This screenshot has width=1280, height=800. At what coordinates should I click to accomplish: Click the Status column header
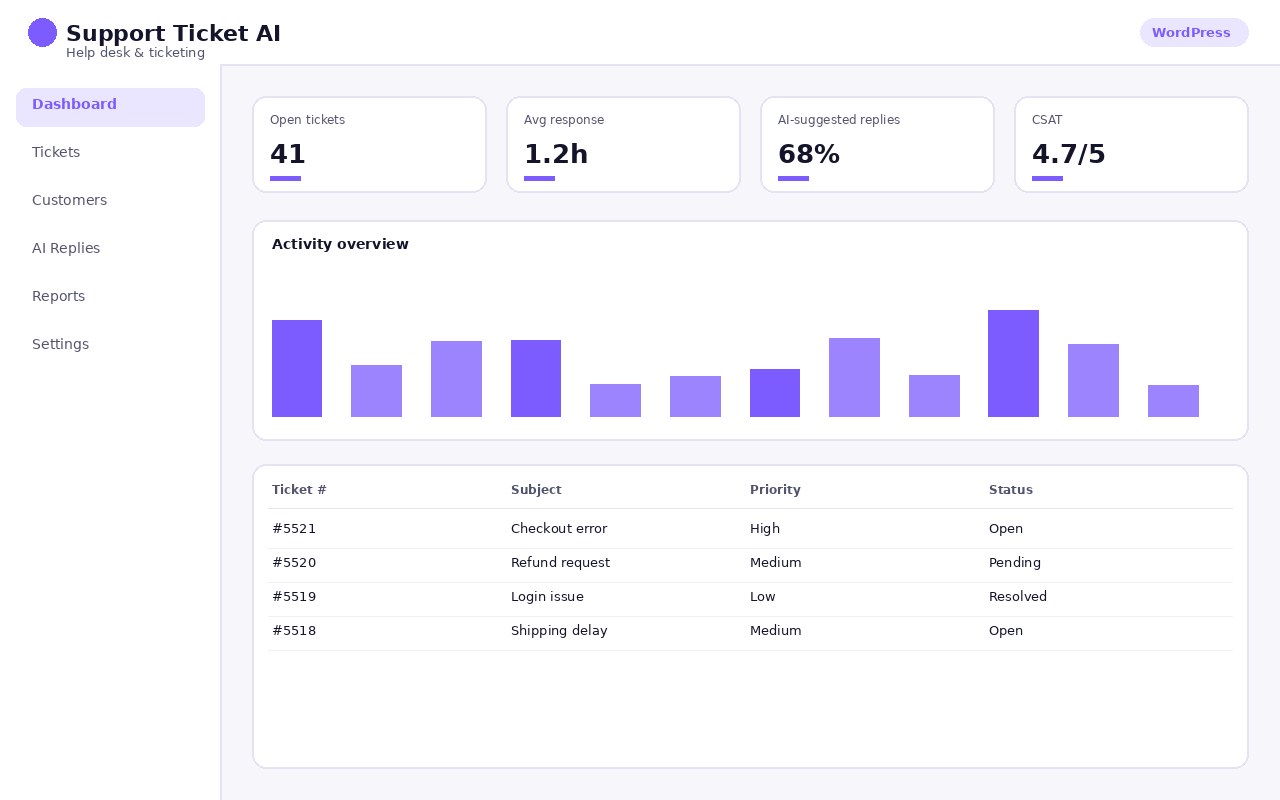1010,490
